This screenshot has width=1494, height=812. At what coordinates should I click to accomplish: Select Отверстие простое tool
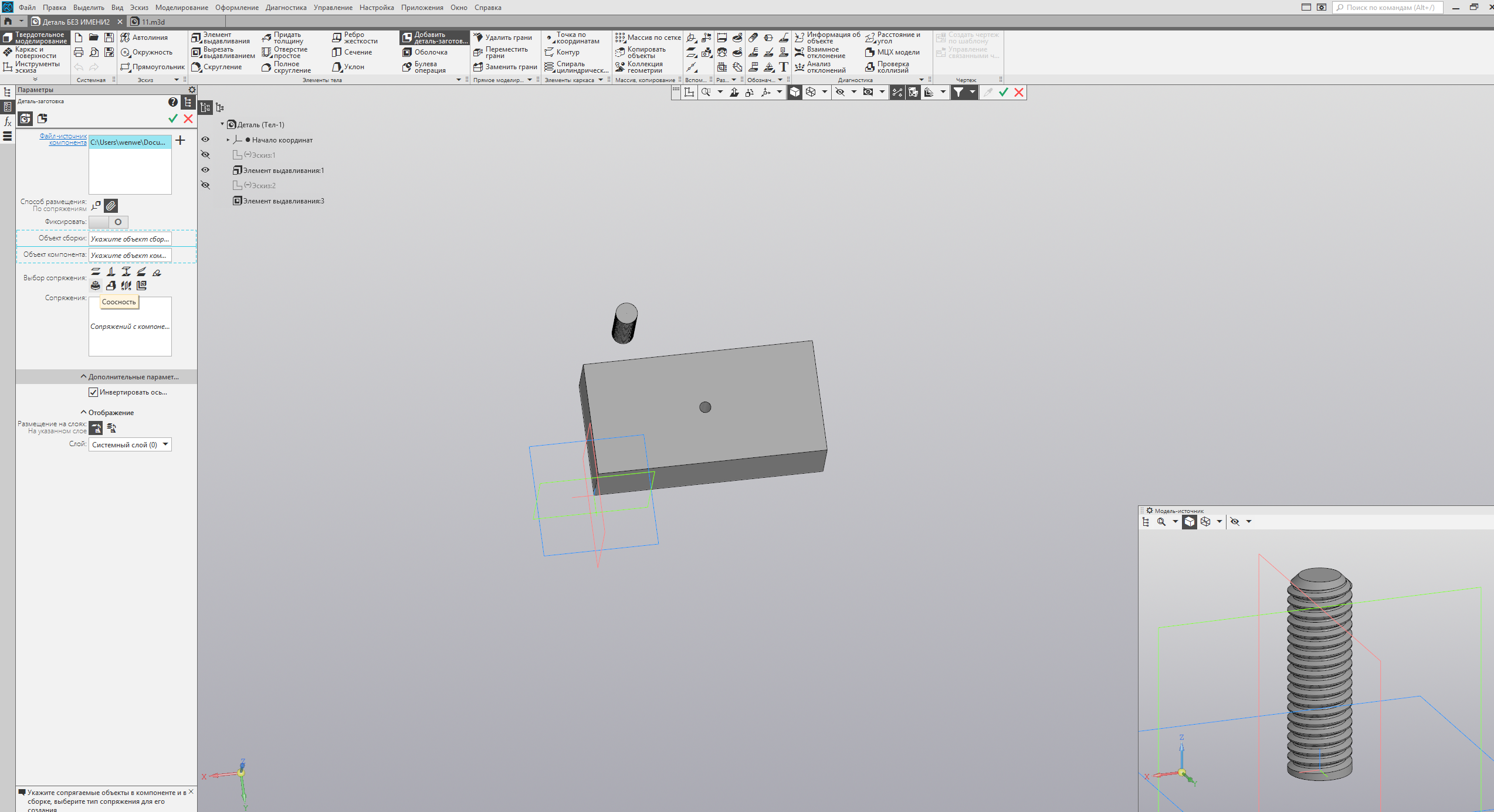286,52
